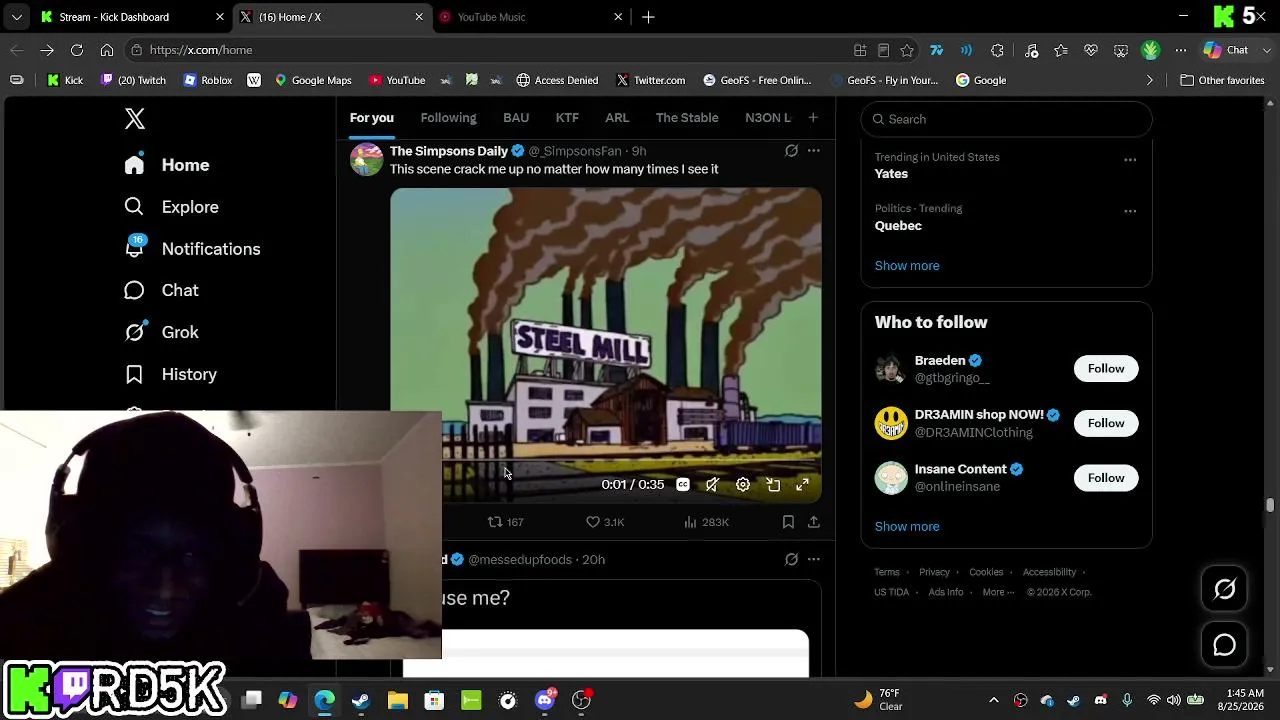Image resolution: width=1280 pixels, height=720 pixels.
Task: Unmute the Steel Mill video
Action: 712,484
